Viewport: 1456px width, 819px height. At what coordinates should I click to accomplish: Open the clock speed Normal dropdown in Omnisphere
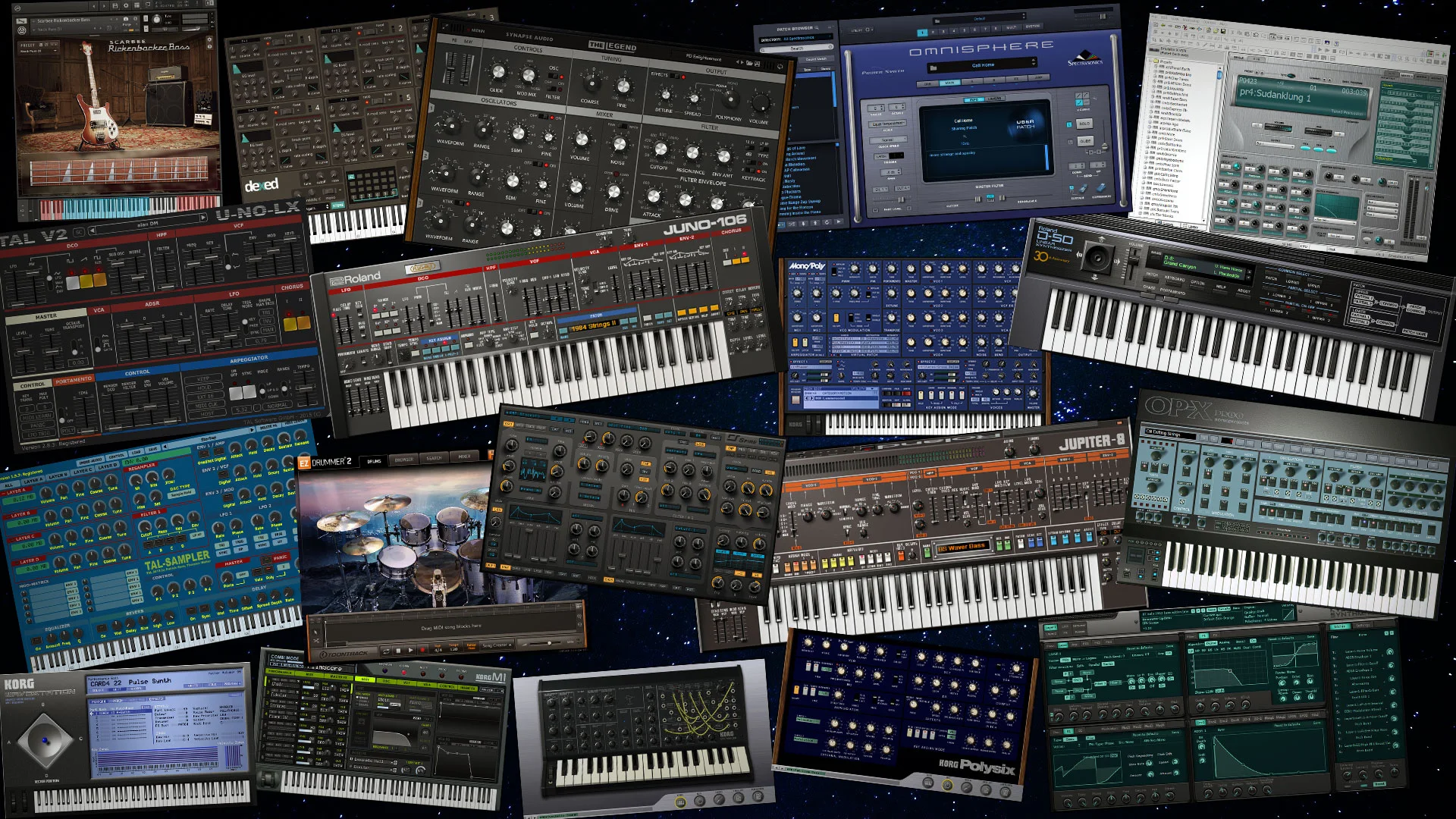[x=888, y=140]
